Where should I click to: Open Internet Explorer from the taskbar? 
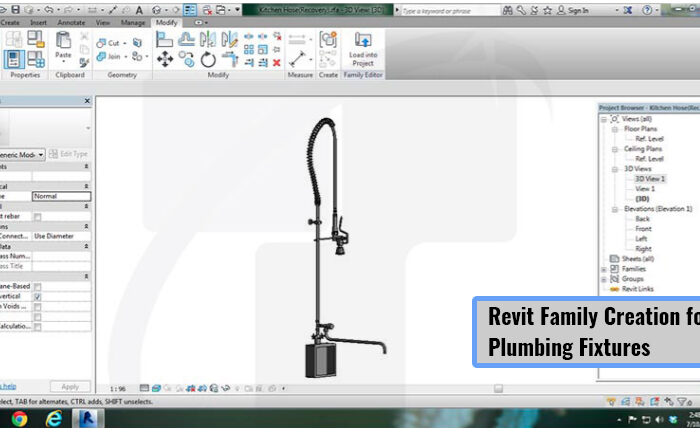point(54,419)
